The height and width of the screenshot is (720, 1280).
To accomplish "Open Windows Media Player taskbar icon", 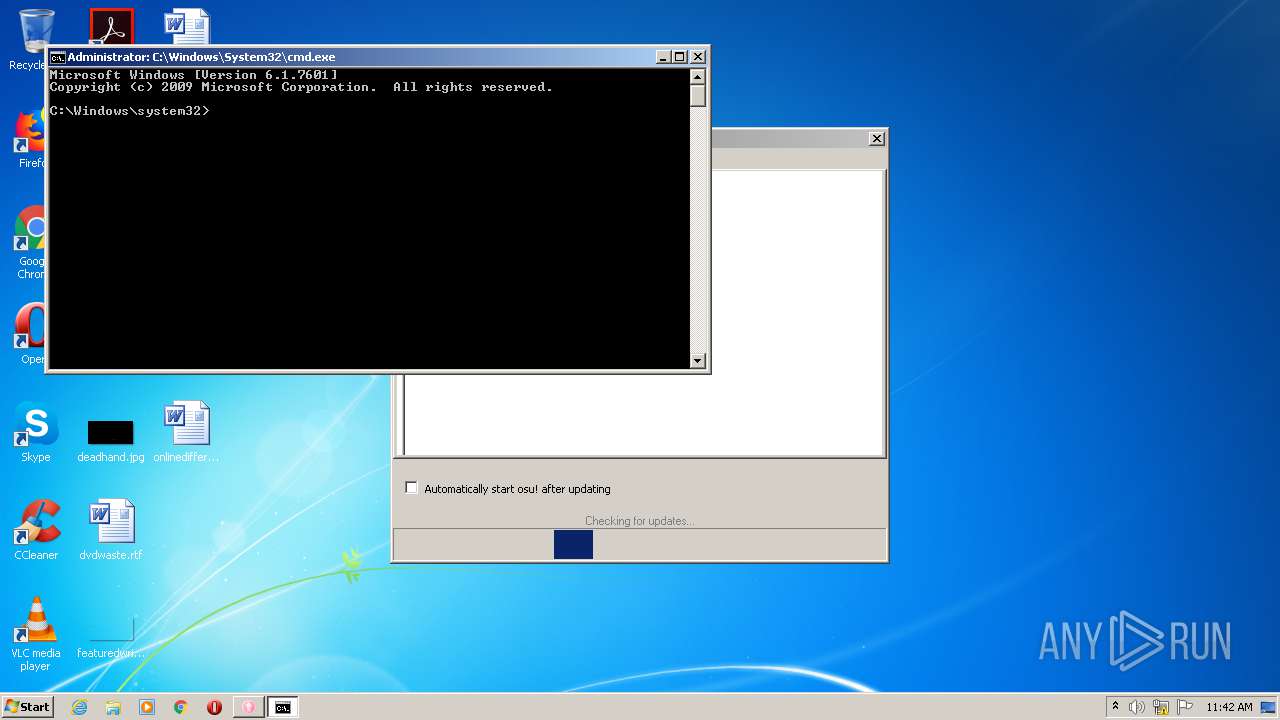I will point(147,707).
